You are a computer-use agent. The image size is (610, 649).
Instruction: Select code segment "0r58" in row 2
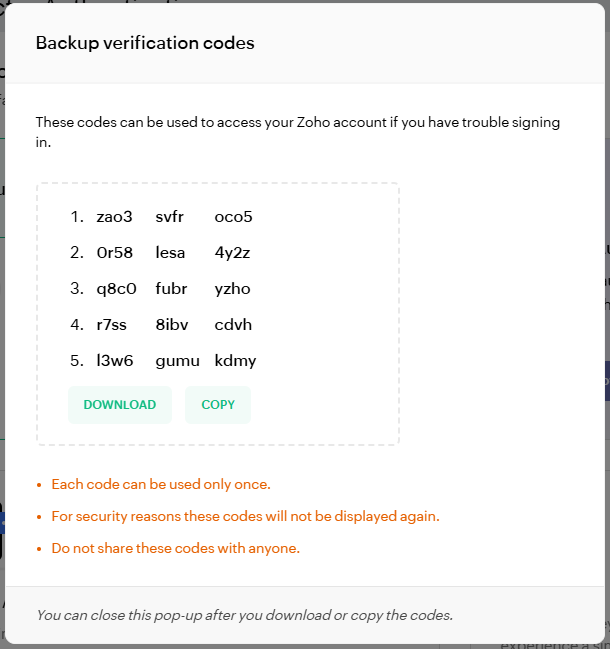point(115,253)
